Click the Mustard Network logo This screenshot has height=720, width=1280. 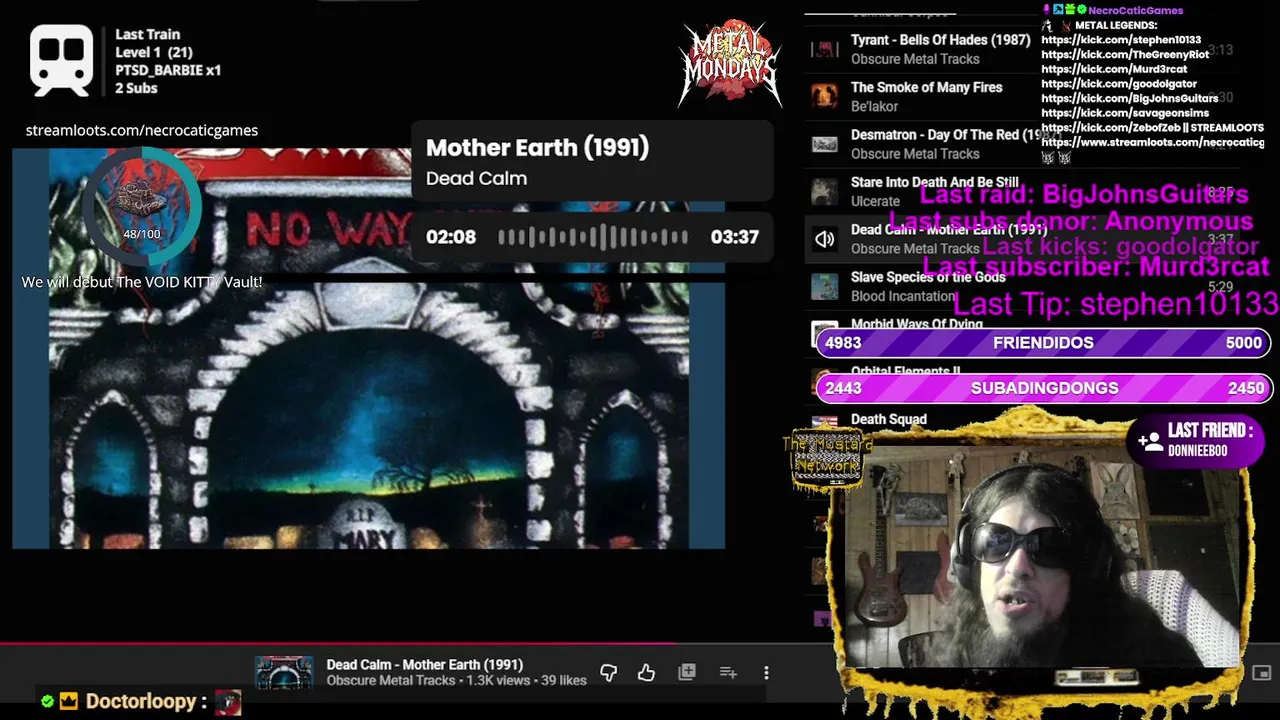pyautogui.click(x=826, y=460)
